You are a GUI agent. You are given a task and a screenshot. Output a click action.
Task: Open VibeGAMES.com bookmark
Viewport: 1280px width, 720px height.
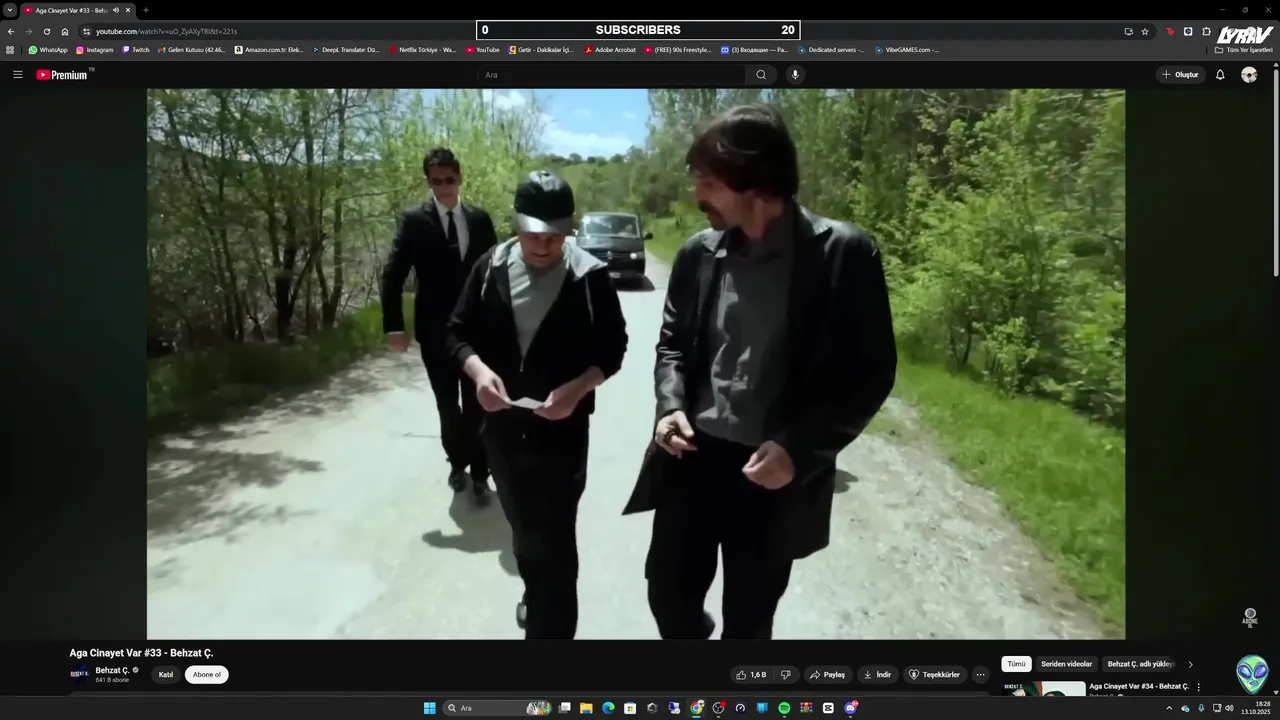tap(907, 50)
